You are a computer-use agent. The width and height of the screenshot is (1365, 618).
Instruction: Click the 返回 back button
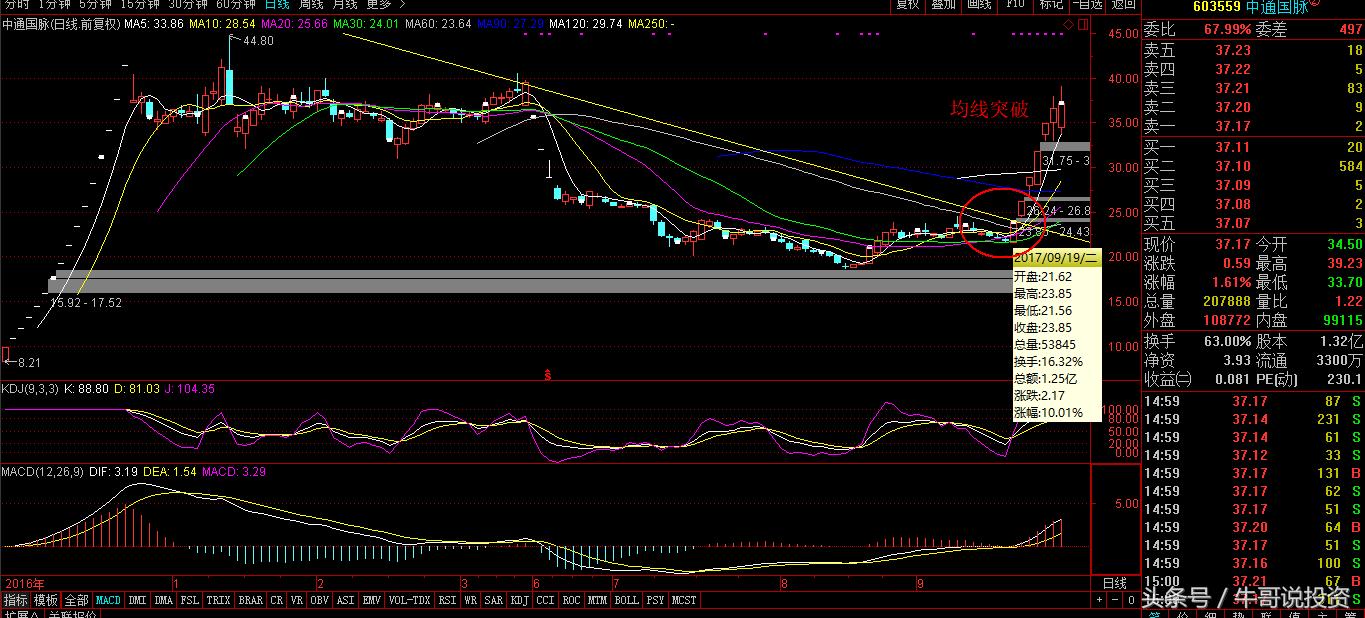[1123, 4]
